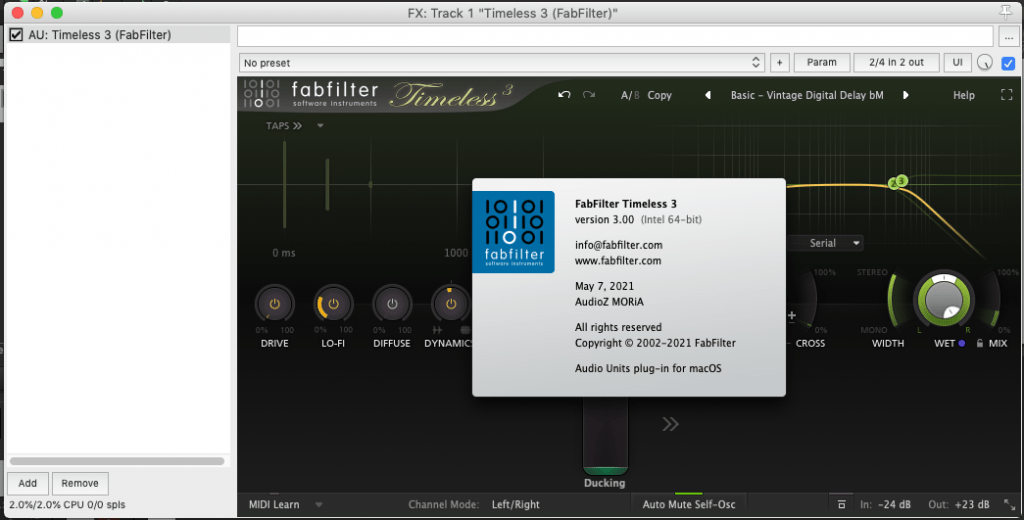The width and height of the screenshot is (1024, 520).
Task: Open the 2/4 in 2 out routing button
Action: (896, 63)
